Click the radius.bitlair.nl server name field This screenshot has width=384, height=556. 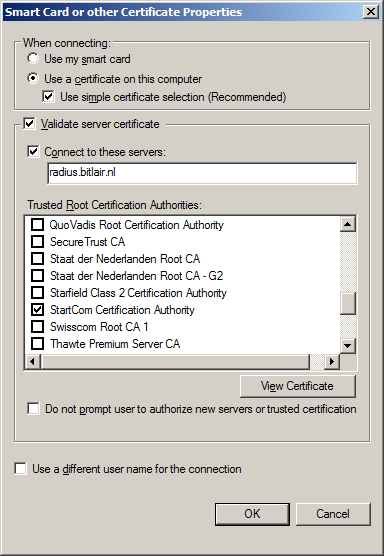pos(202,173)
